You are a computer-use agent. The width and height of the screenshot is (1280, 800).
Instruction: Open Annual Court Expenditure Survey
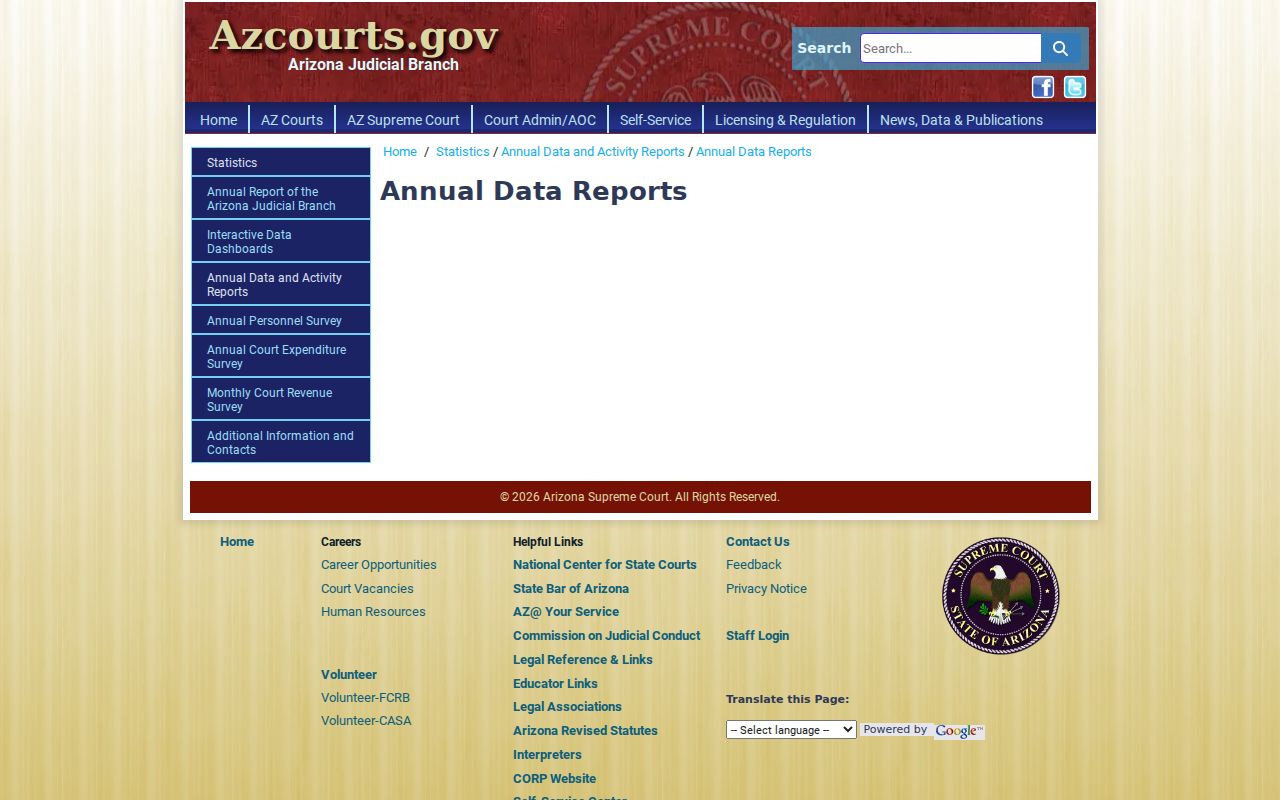click(x=281, y=357)
